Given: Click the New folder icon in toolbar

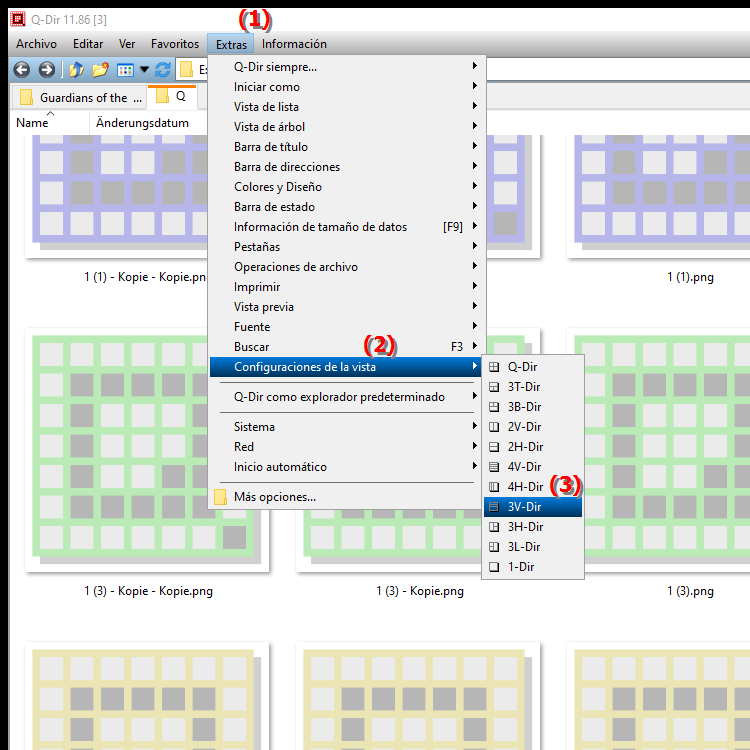Looking at the screenshot, I should pyautogui.click(x=100, y=70).
